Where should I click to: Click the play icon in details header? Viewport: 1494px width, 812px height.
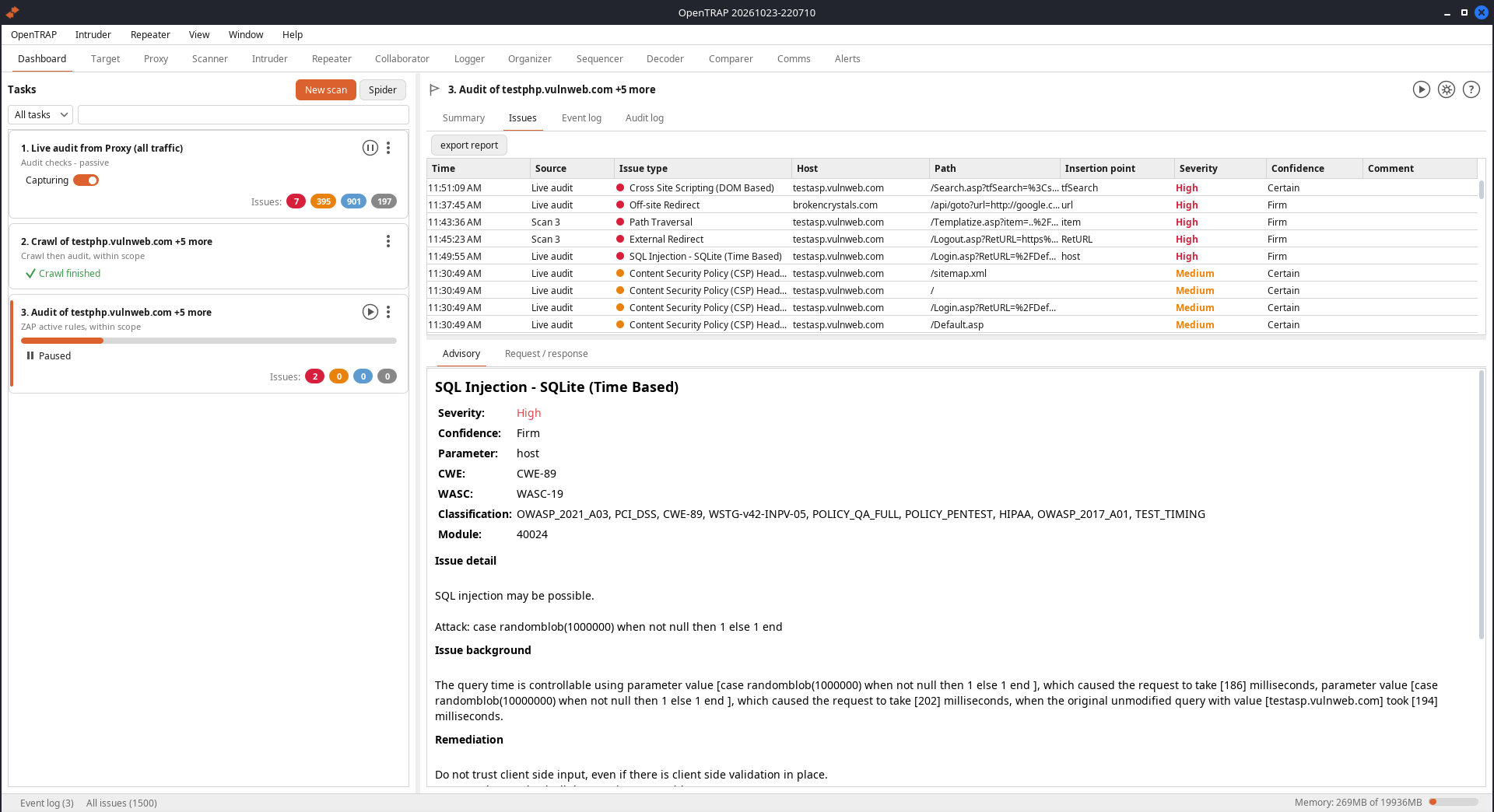tap(1422, 89)
